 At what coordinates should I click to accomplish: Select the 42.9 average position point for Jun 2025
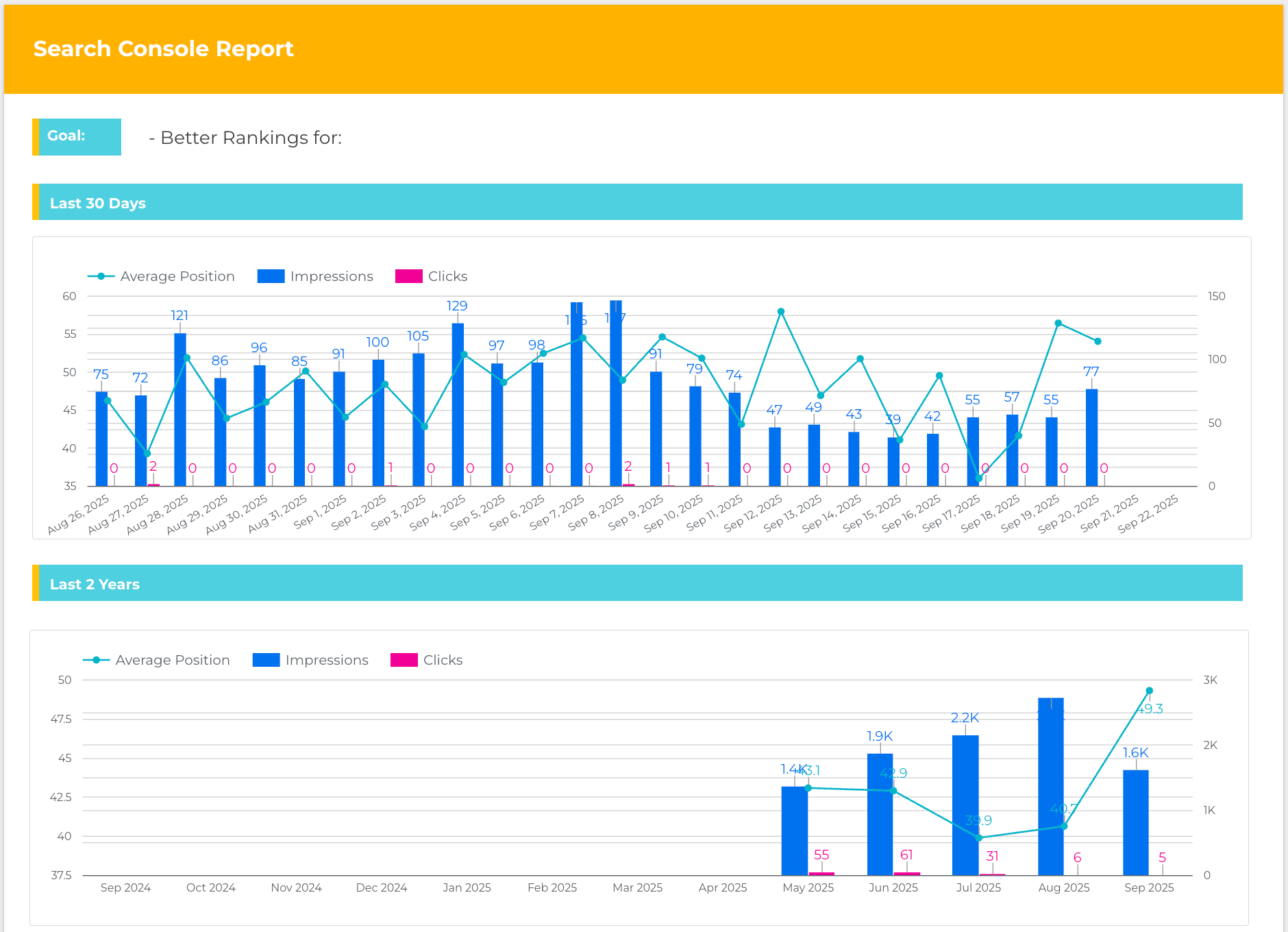tap(893, 791)
